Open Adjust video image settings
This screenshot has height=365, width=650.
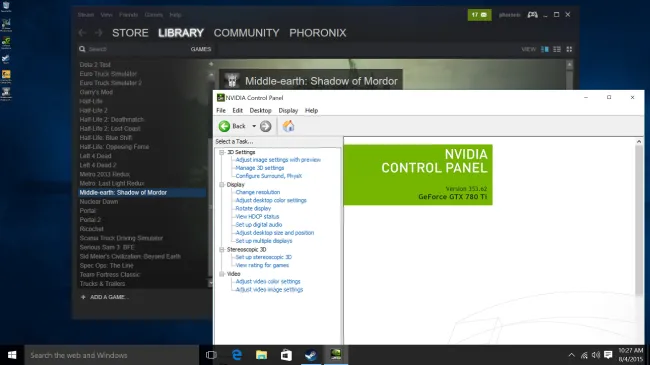269,290
